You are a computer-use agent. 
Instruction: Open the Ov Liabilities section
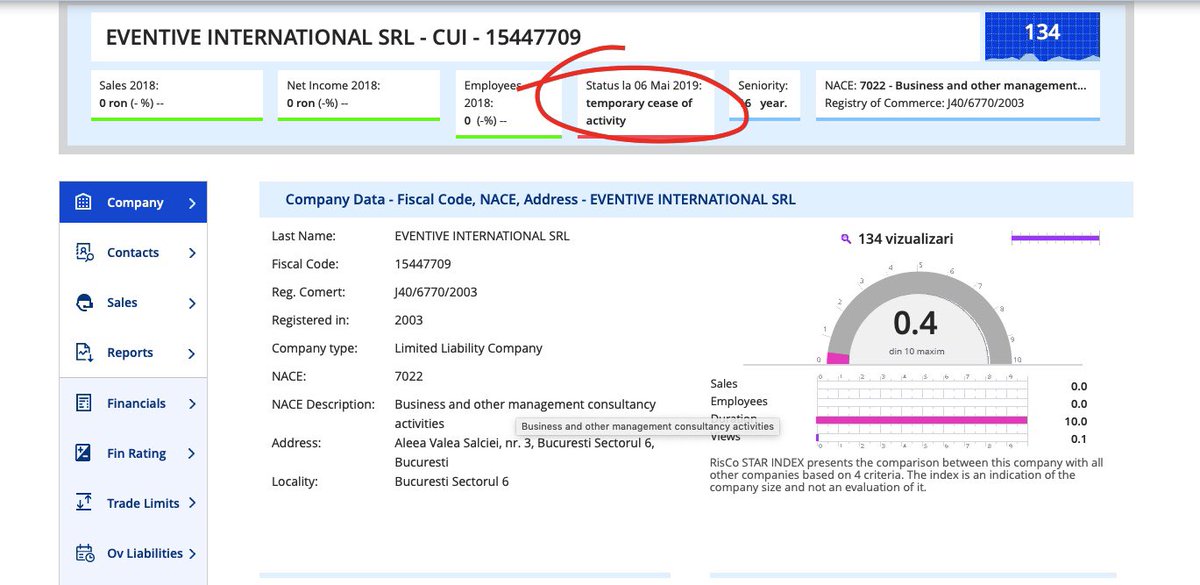coord(133,553)
